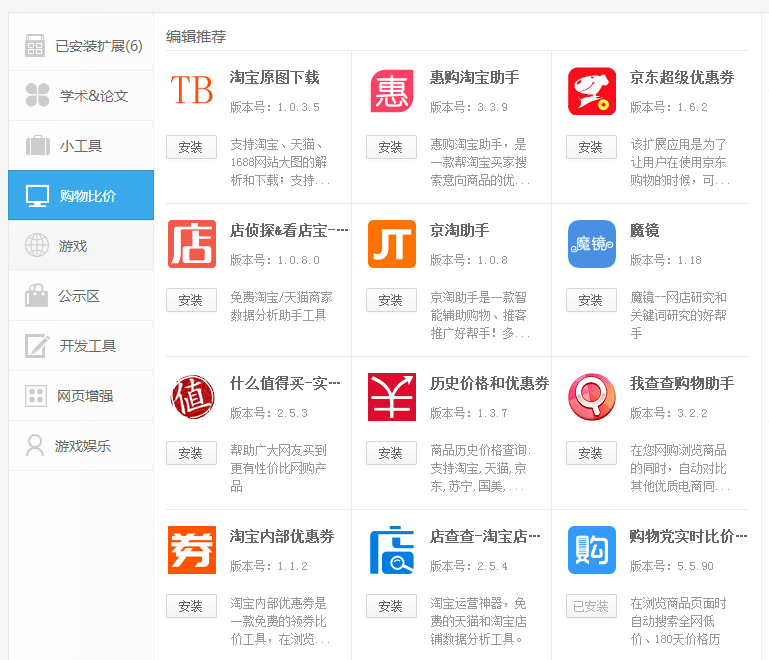Open the 游戏娱乐 category
769x660 pixels.
click(81, 446)
